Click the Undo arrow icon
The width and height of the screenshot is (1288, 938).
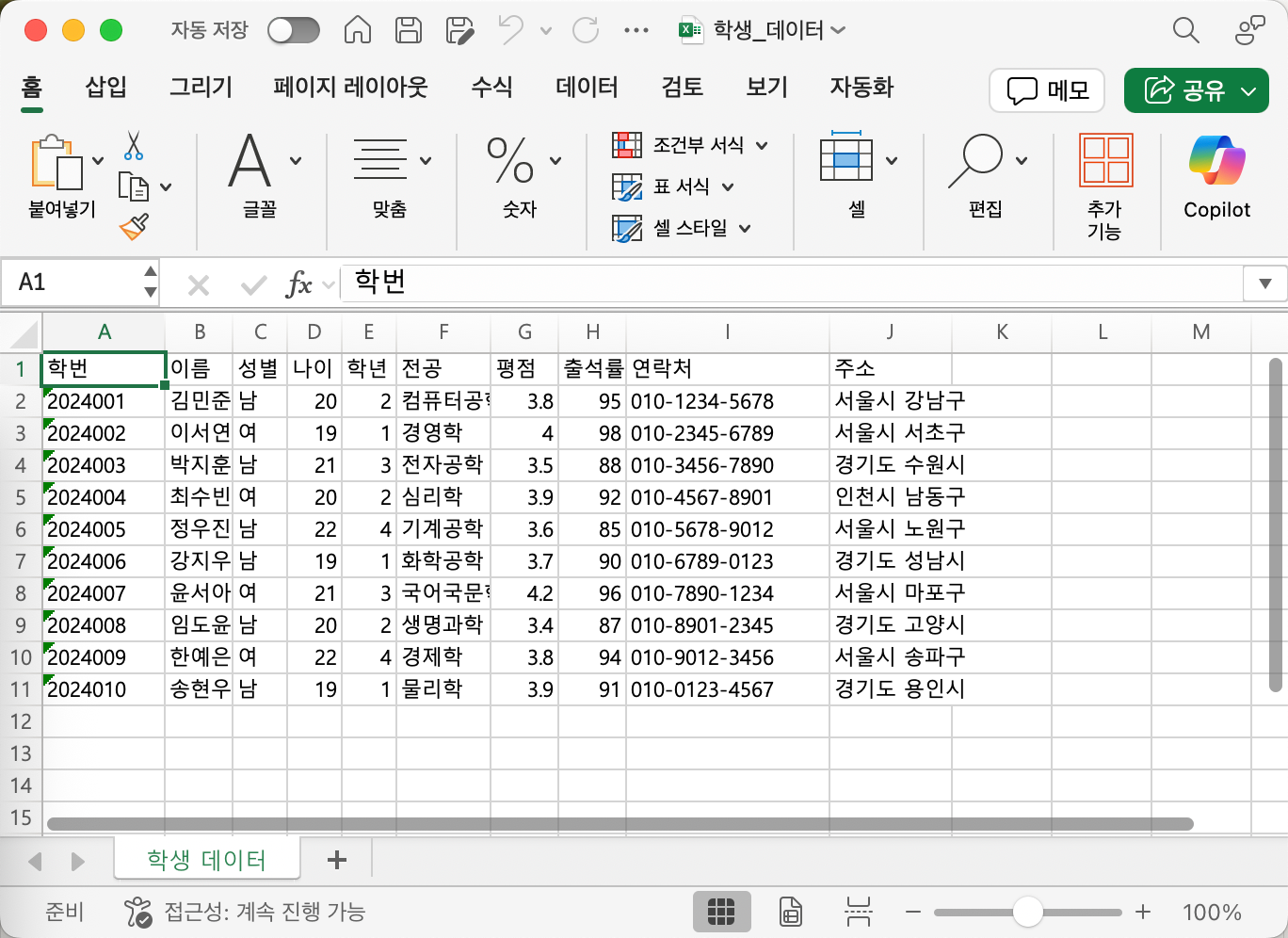[511, 30]
